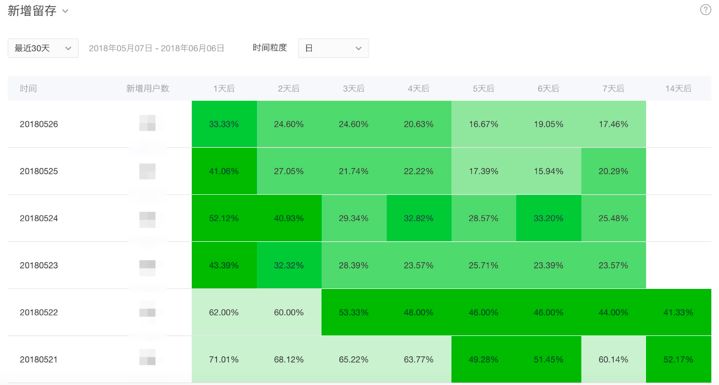The height and width of the screenshot is (385, 719).
Task: Open the 时间粒度 日 granularity dropdown
Action: [x=333, y=48]
